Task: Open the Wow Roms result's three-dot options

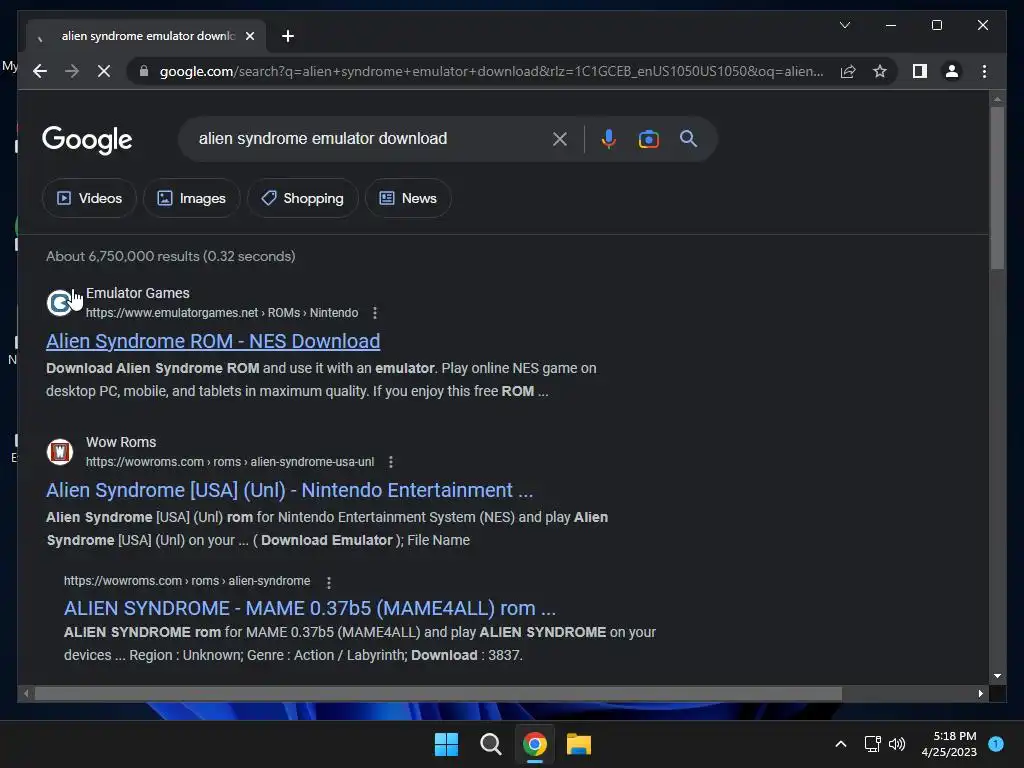Action: point(391,462)
